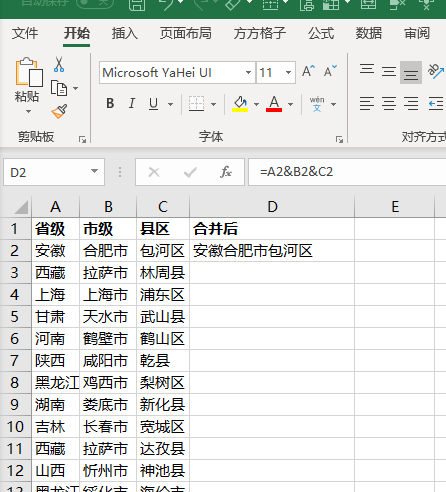Select row 5 header

[x=15, y=317]
